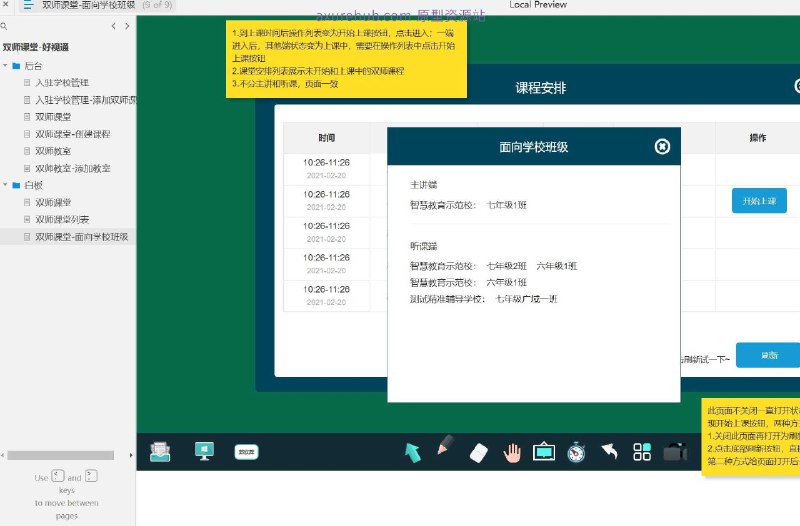Open the stopwatch timer tool
This screenshot has height=526, width=800.
pyautogui.click(x=576, y=453)
